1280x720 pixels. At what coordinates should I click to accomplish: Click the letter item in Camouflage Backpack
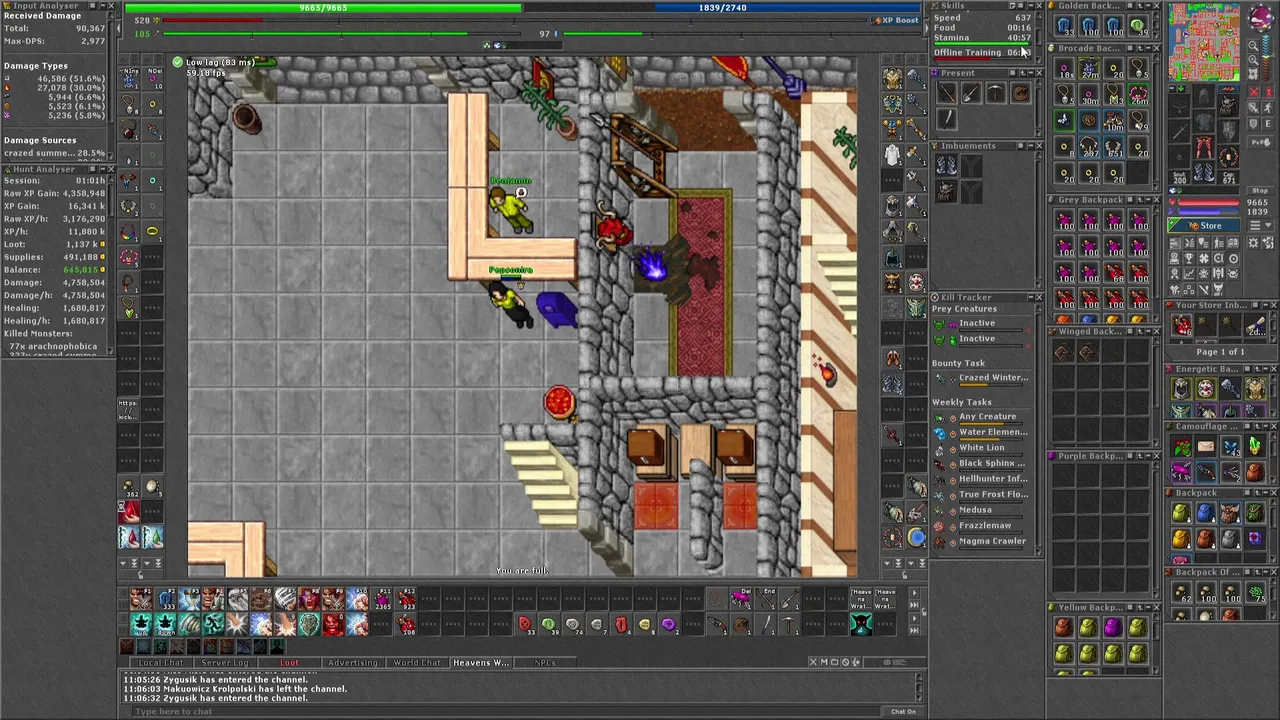[1205, 447]
